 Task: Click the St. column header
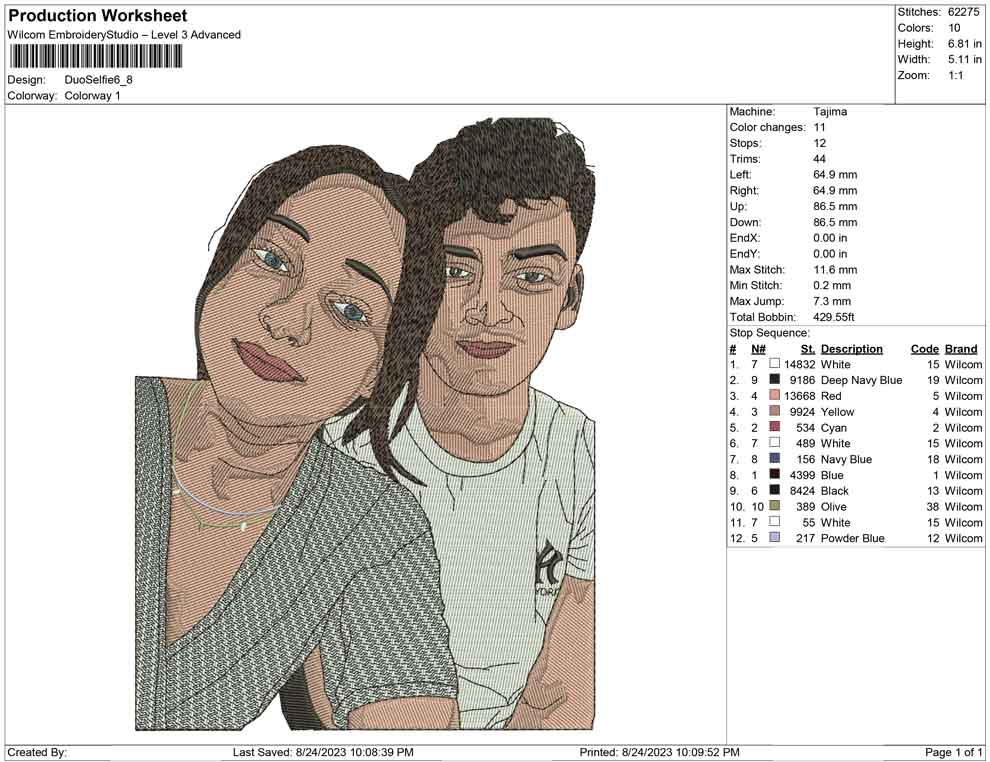[807, 348]
